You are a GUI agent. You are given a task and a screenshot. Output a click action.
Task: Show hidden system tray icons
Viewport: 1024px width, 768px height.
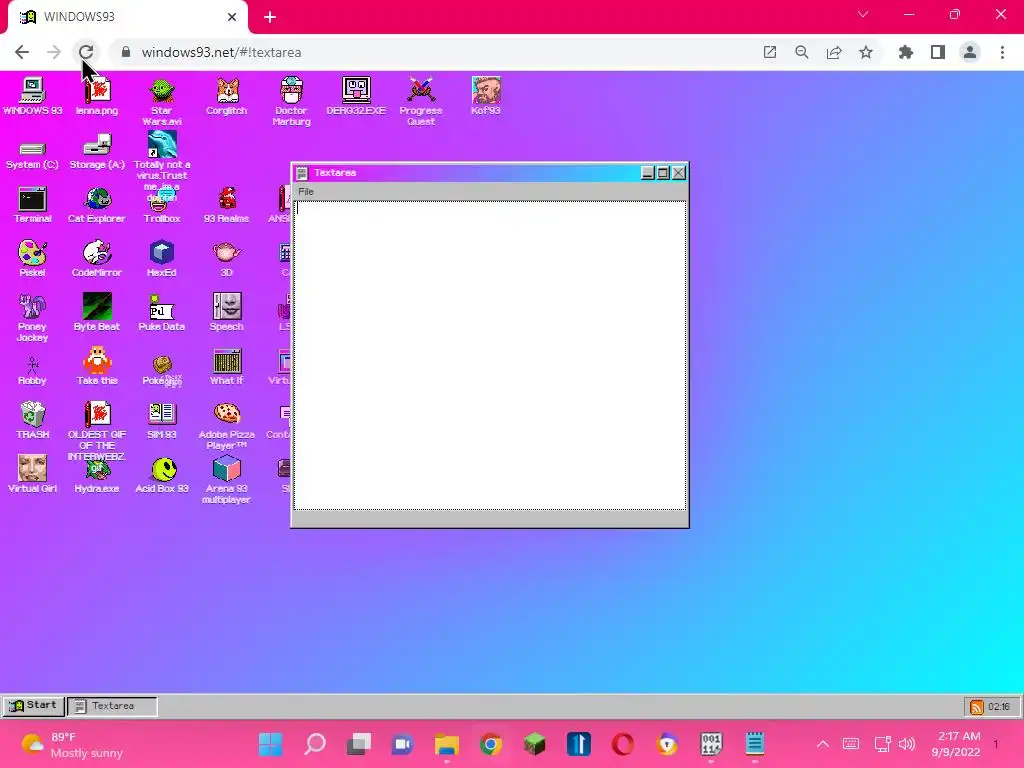823,744
